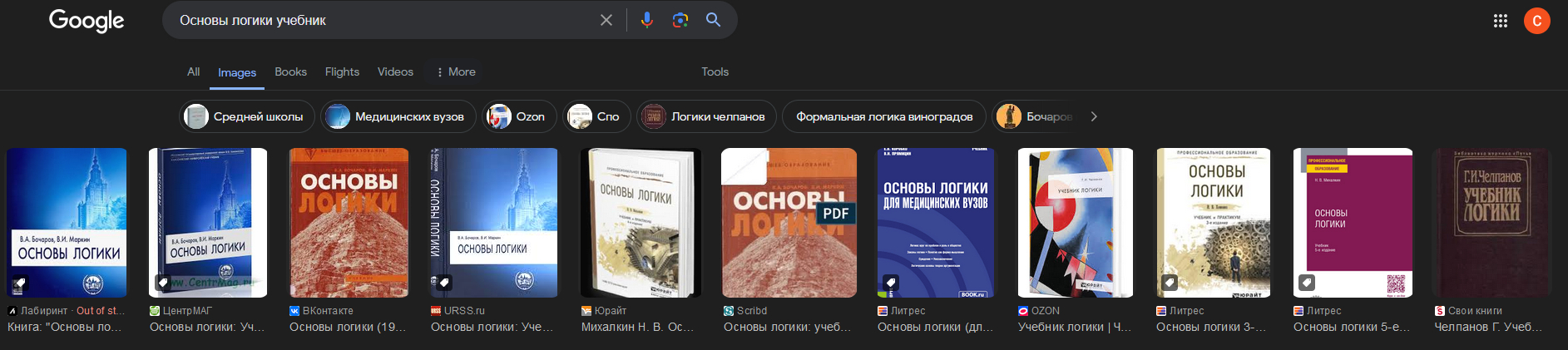This screenshot has height=350, width=1568.
Task: Open the OZON 'Учебник логики' cover thumbnail
Action: 1075,223
